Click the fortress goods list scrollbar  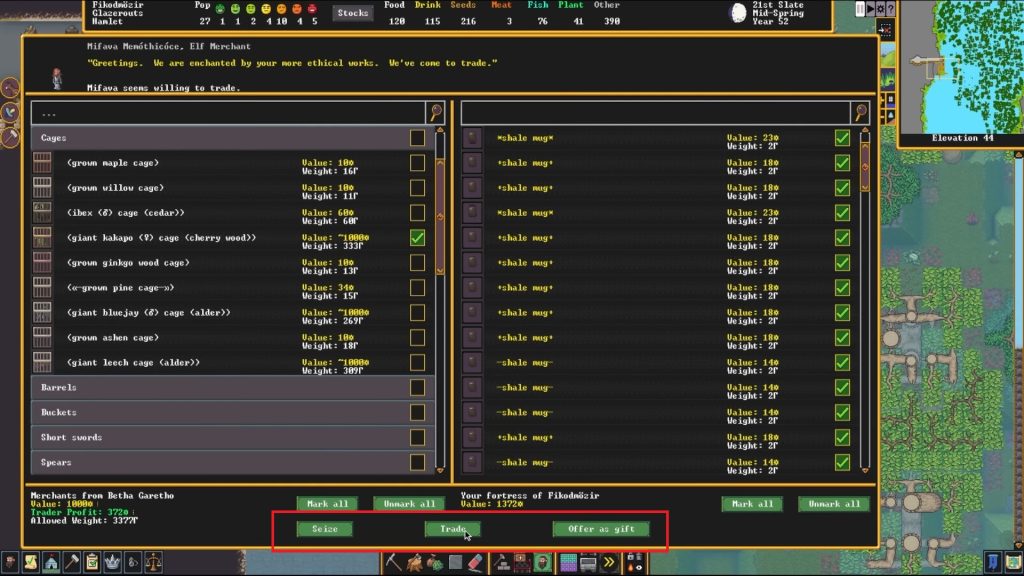(x=865, y=167)
